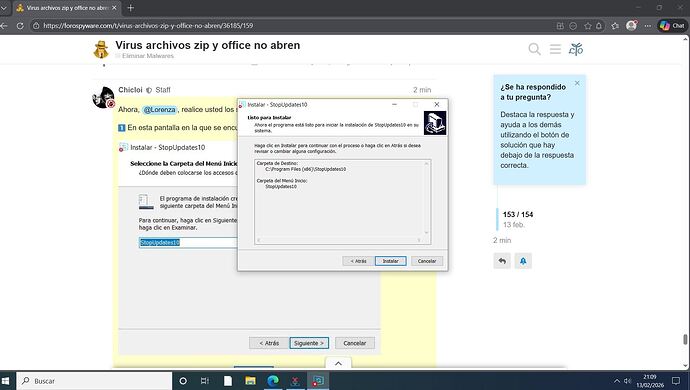Viewport: 690px width, 390px height.
Task: Click Cancelar in the front installer dialog
Action: click(426, 261)
